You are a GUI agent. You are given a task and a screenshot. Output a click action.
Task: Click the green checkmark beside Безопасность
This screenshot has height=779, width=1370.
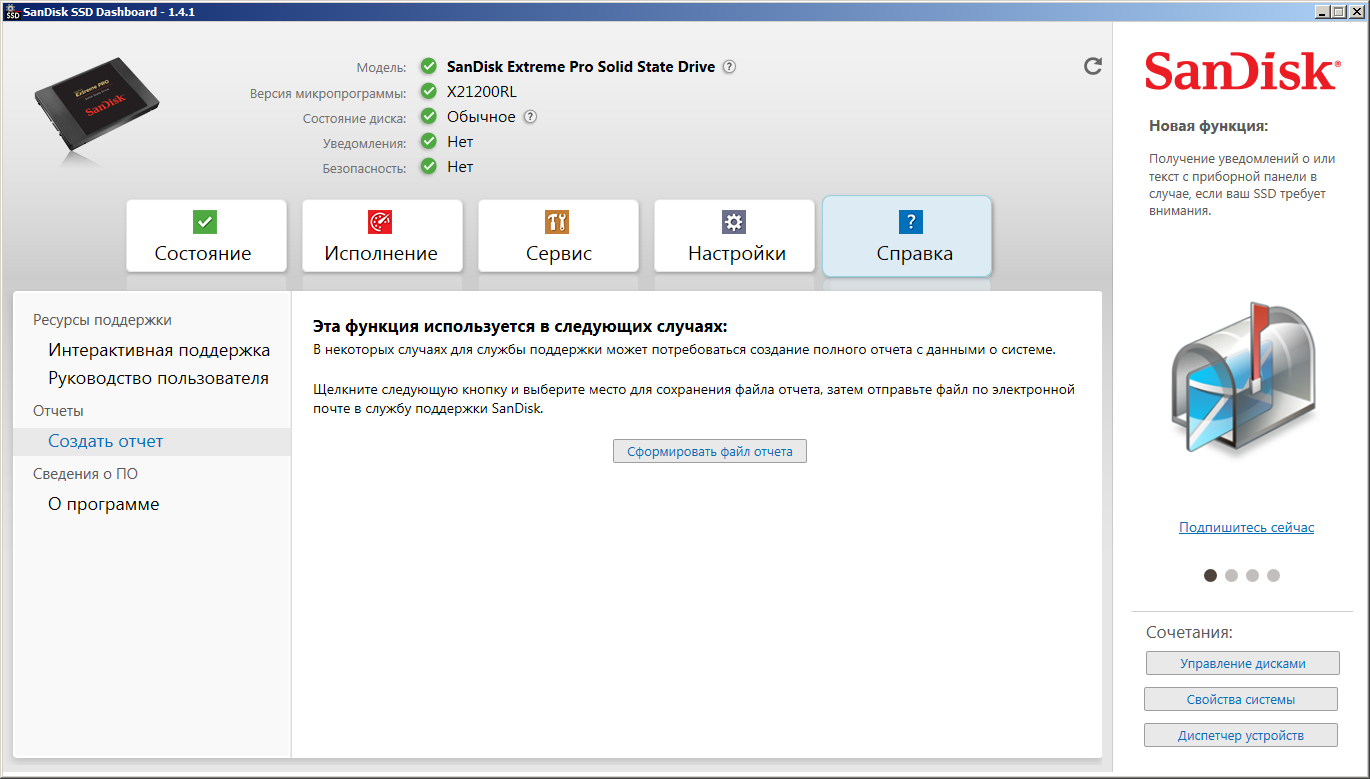pos(429,167)
